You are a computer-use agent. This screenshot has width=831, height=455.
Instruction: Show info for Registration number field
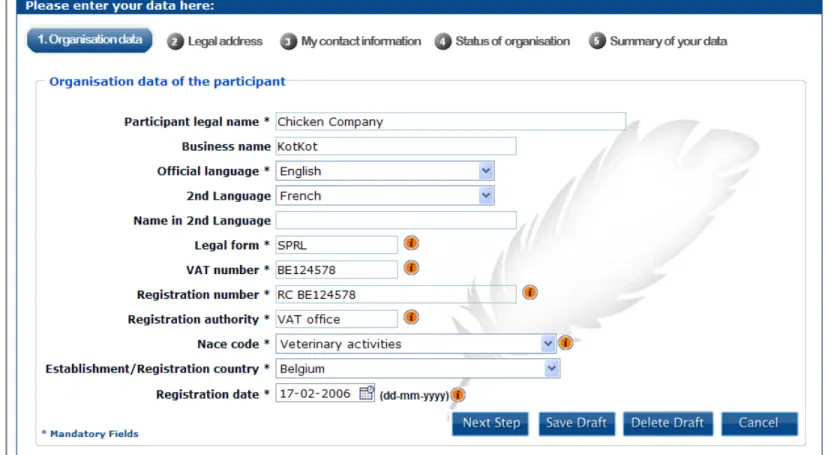530,292
